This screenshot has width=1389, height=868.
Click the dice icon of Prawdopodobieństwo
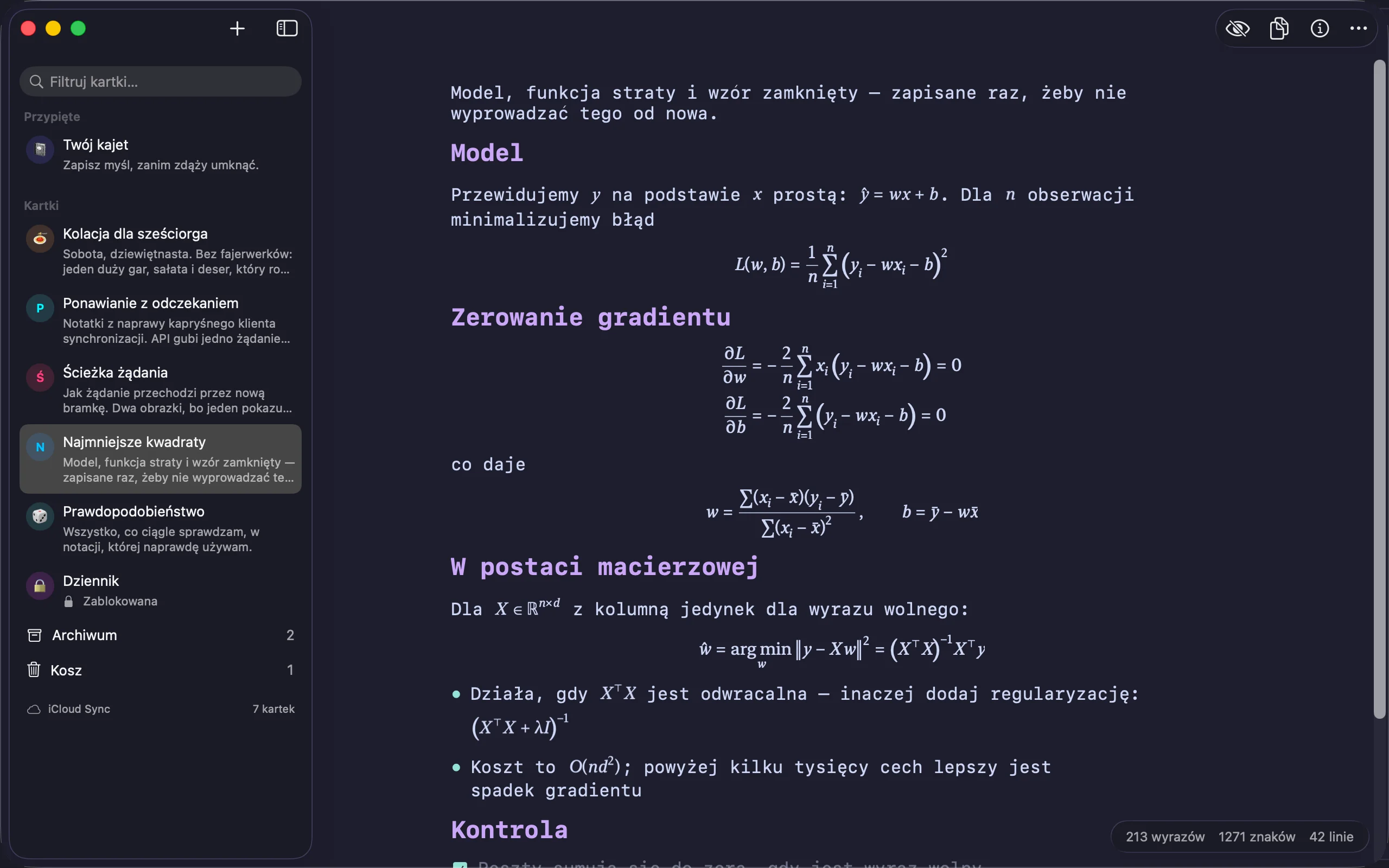pos(40,516)
